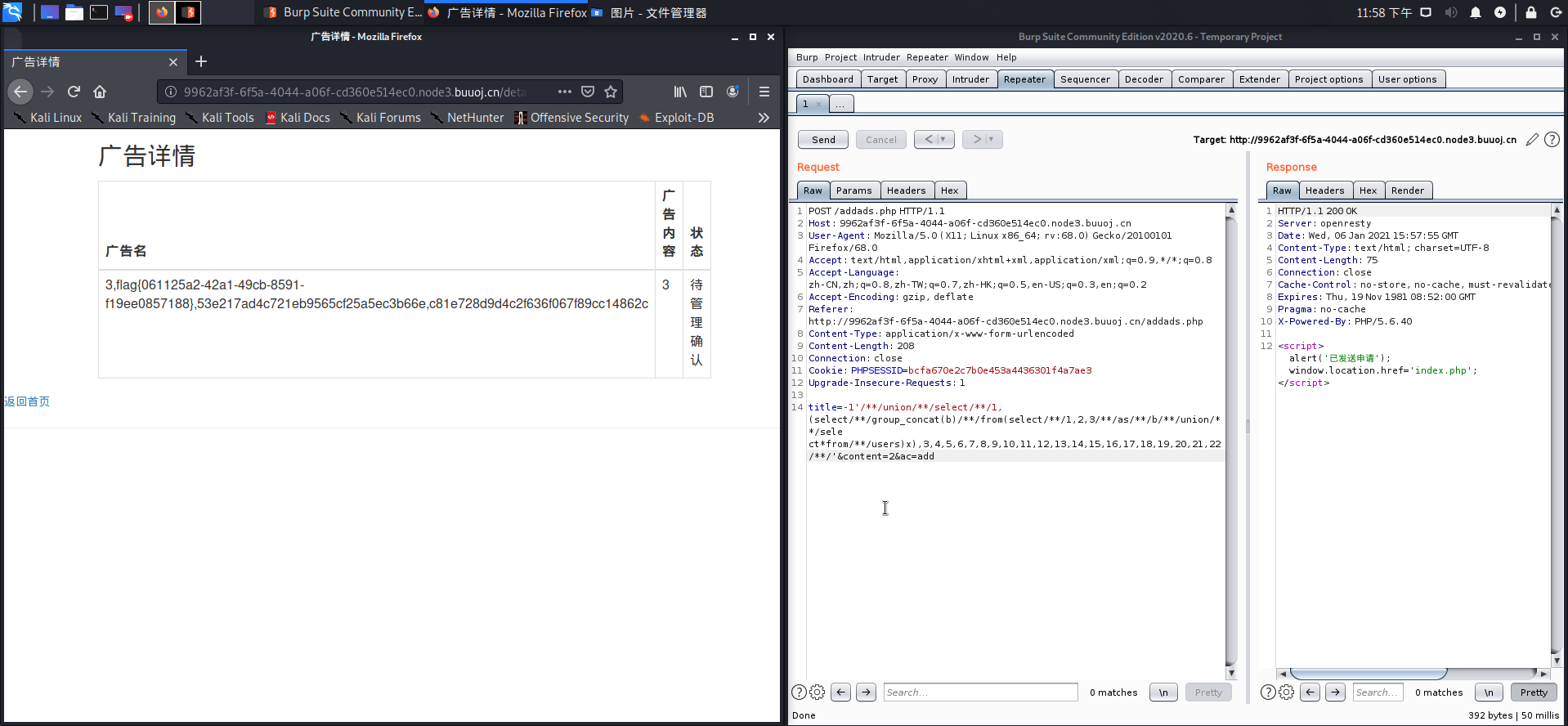
Task: Toggle the Response \n newline display button
Action: (1489, 692)
